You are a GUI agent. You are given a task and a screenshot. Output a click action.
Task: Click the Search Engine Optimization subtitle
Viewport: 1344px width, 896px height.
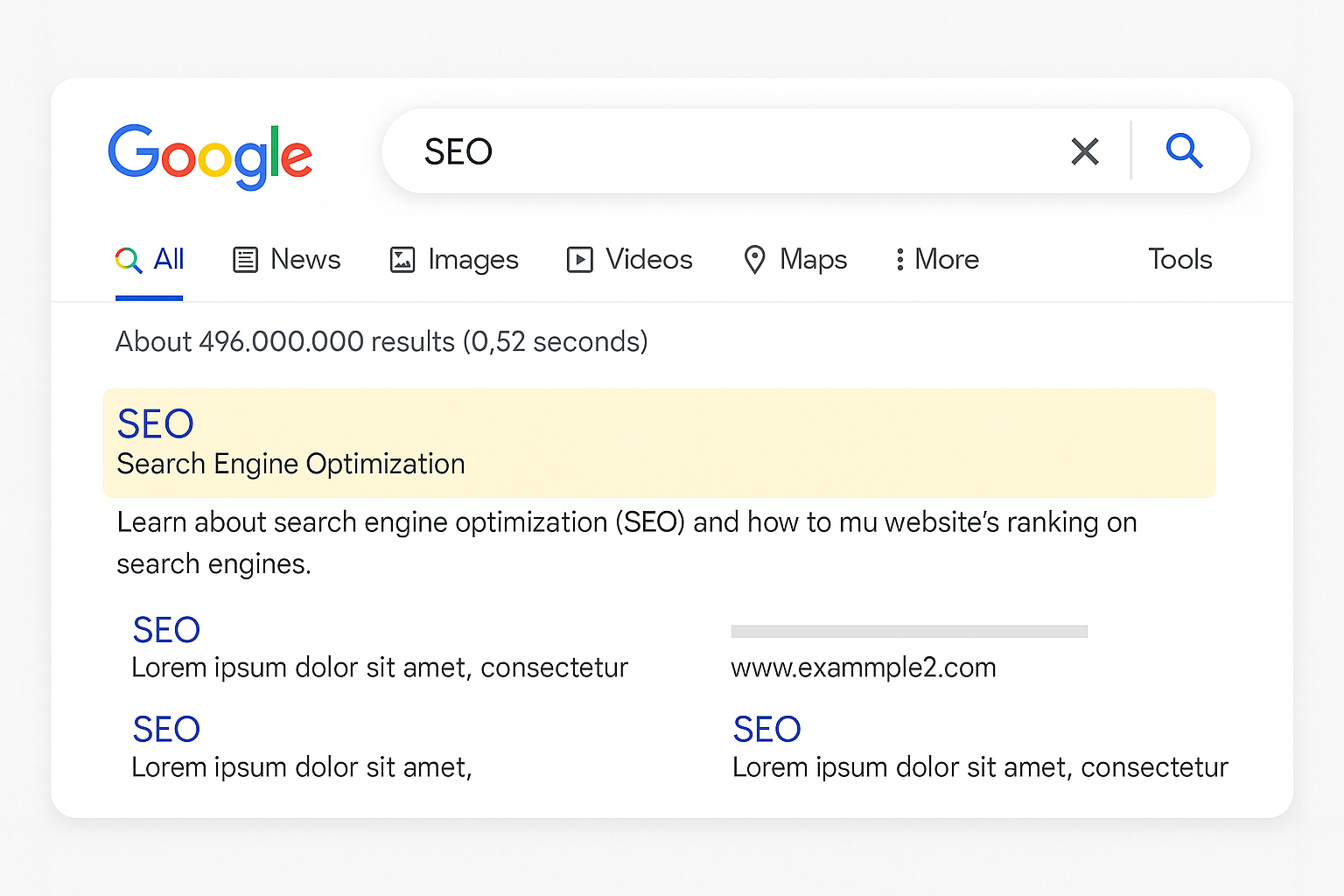(290, 464)
